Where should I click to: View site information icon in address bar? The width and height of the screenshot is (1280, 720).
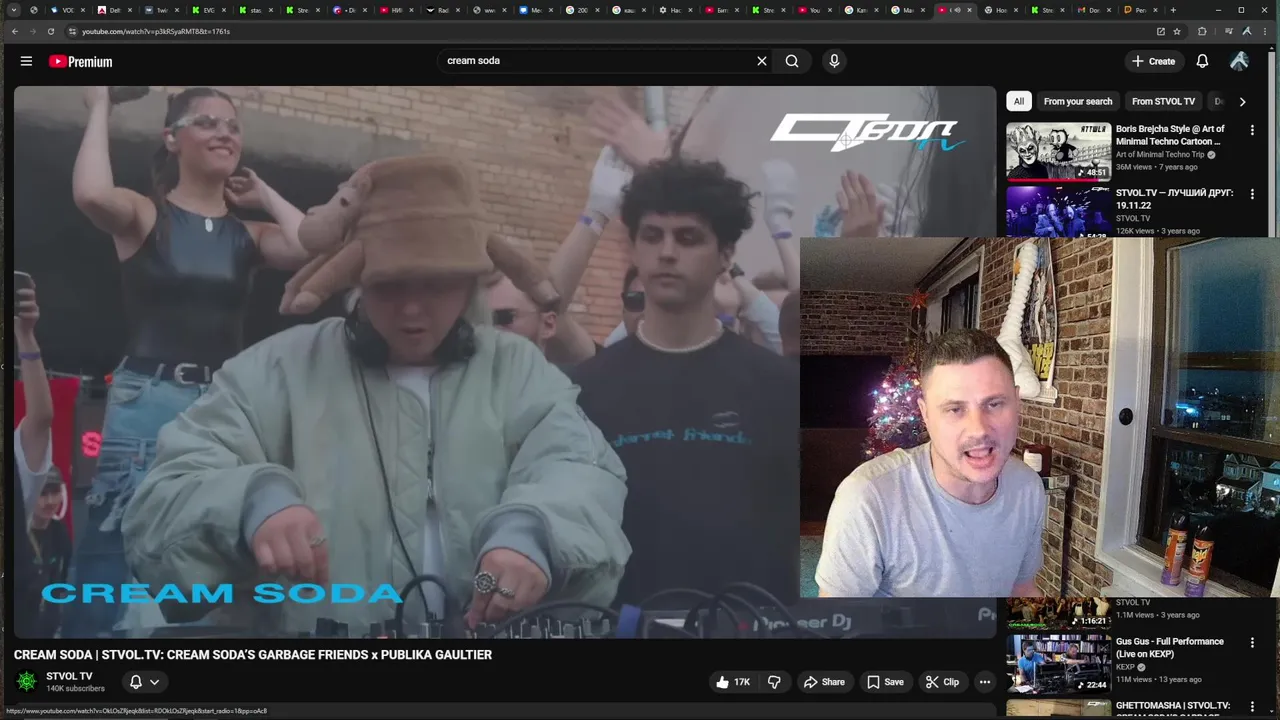tap(72, 31)
